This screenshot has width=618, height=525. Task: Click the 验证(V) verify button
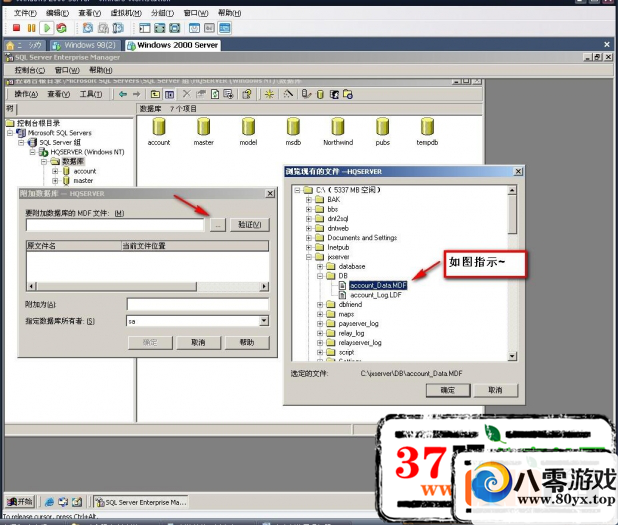250,225
